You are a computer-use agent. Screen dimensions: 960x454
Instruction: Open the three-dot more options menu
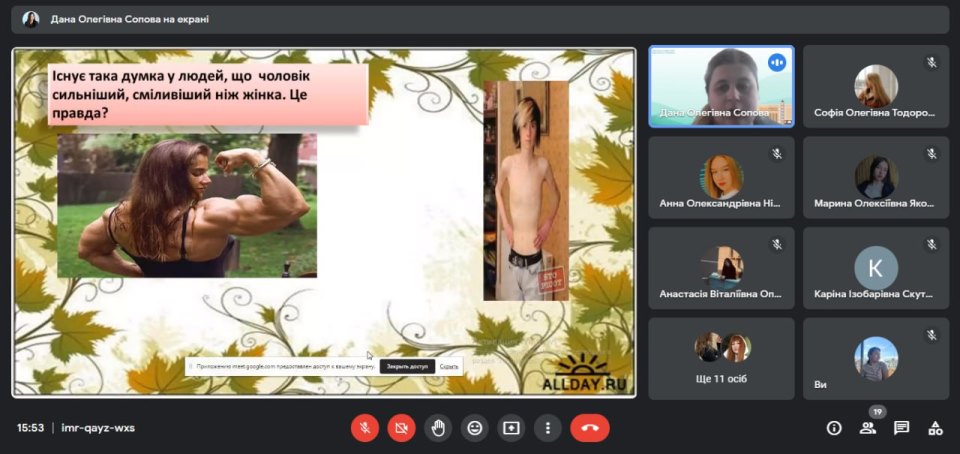[548, 428]
